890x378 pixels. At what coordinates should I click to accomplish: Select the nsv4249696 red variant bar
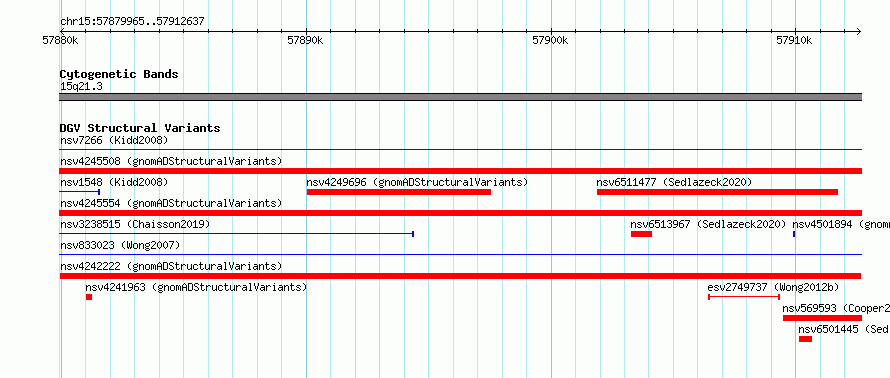pos(398,192)
